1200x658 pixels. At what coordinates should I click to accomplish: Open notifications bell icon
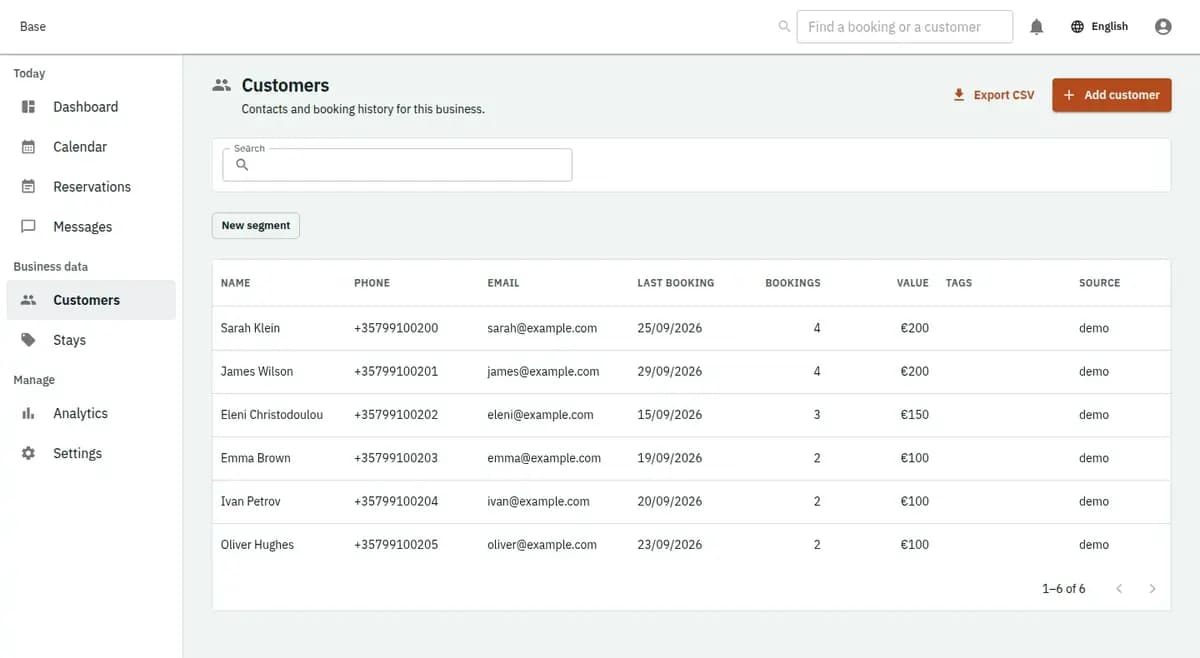tap(1037, 27)
